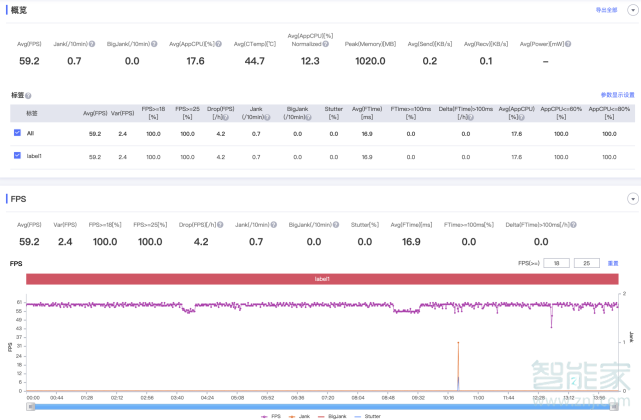
Task: Click the blue timeline range slider bar
Action: pyautogui.click(x=320, y=406)
